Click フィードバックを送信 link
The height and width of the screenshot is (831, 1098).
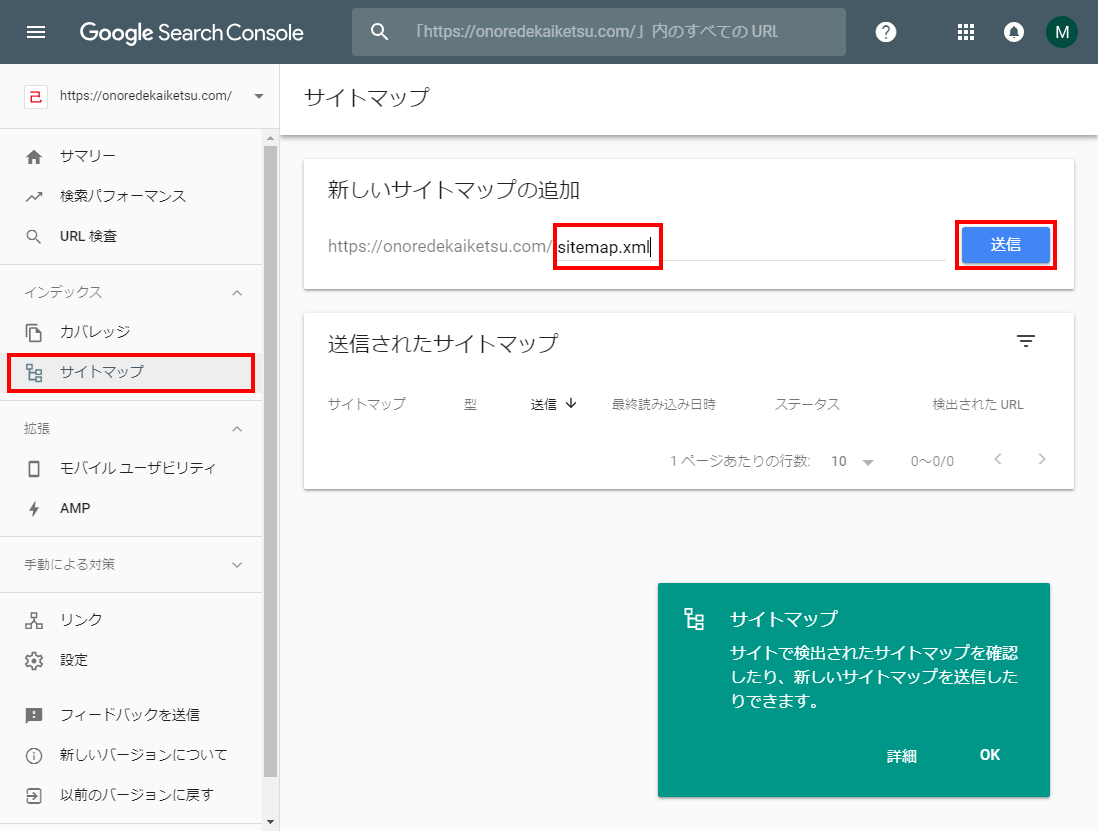tap(130, 715)
